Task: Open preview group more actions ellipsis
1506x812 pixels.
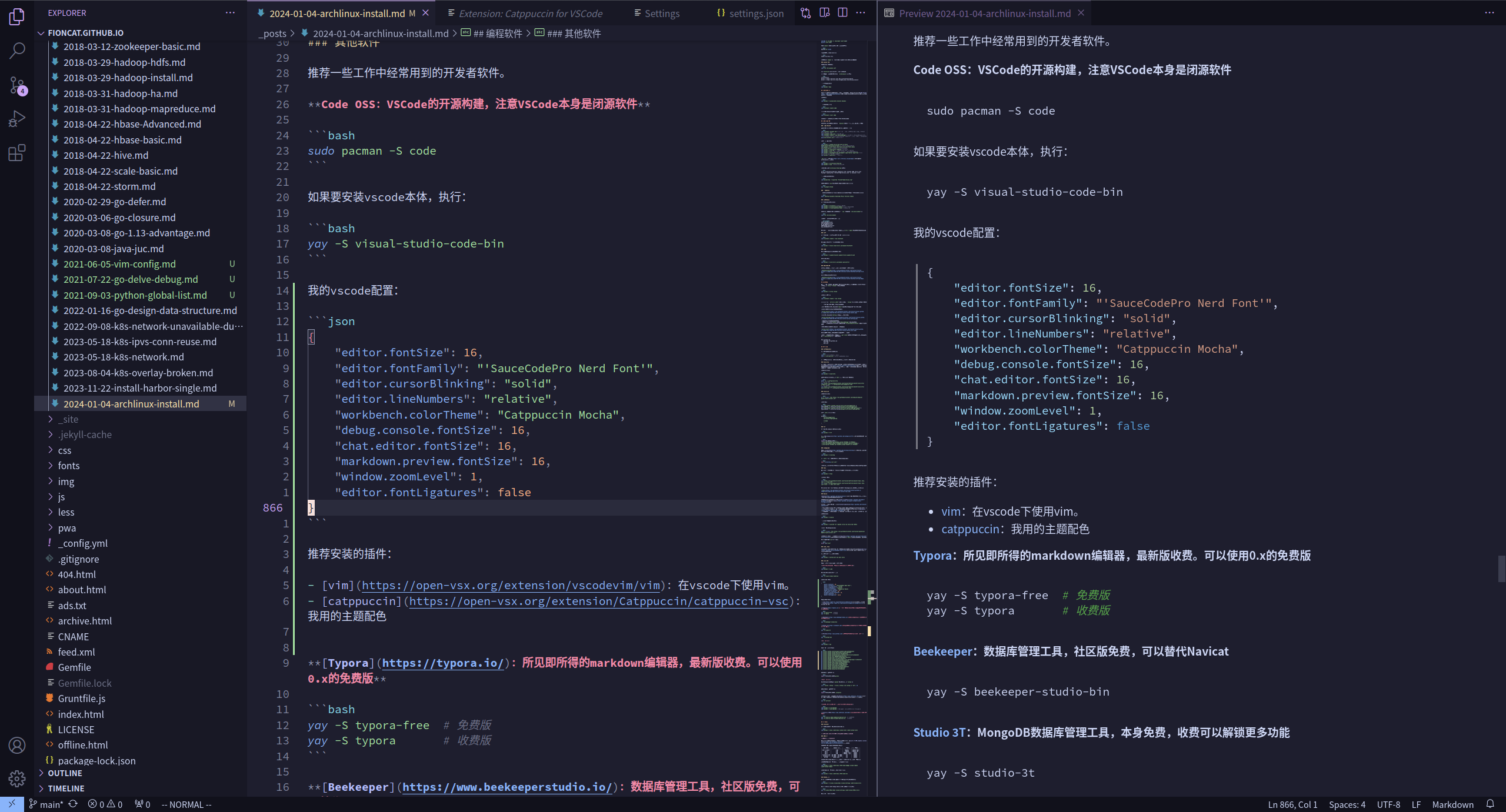Action: (x=1490, y=13)
